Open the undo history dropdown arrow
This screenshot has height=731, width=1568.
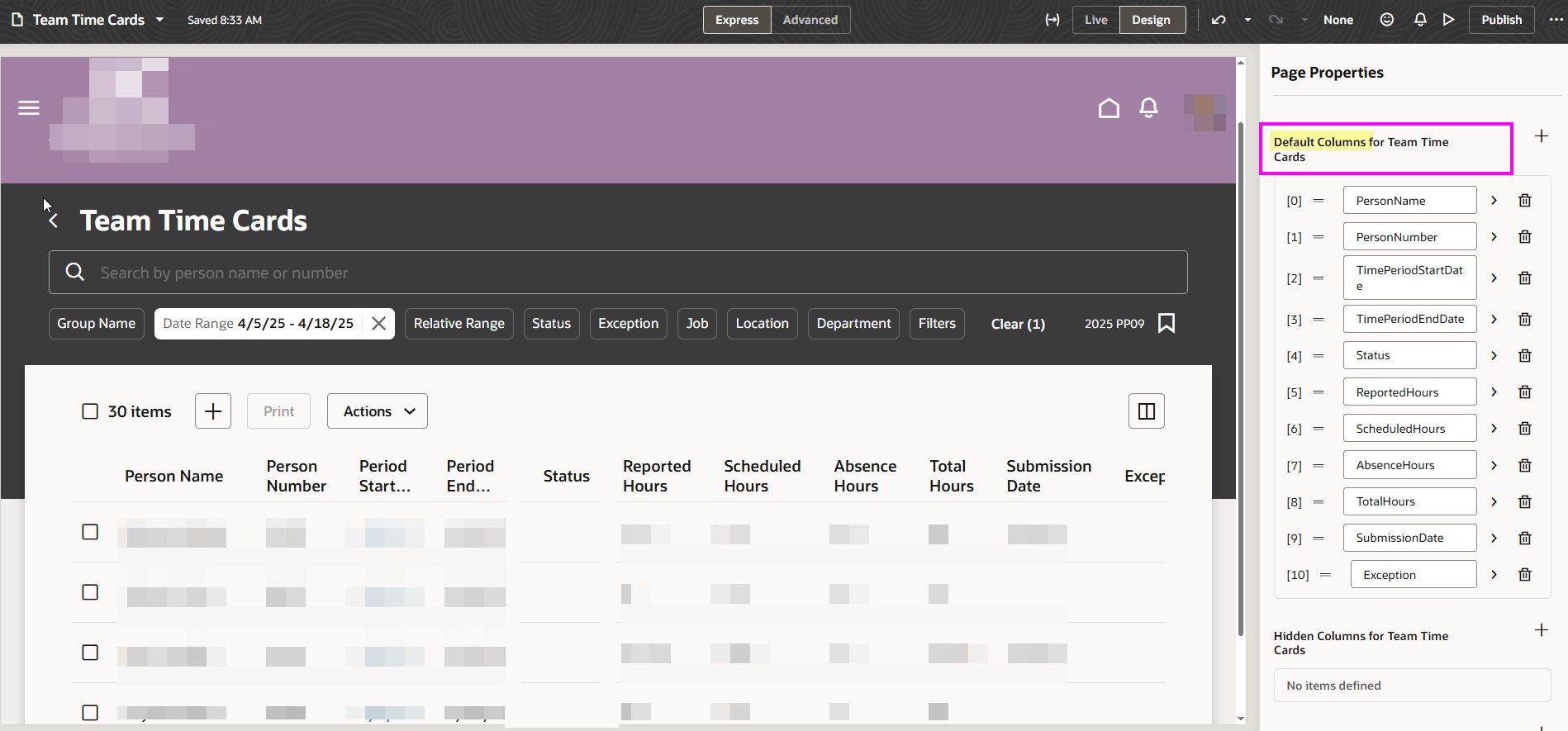point(1247,20)
